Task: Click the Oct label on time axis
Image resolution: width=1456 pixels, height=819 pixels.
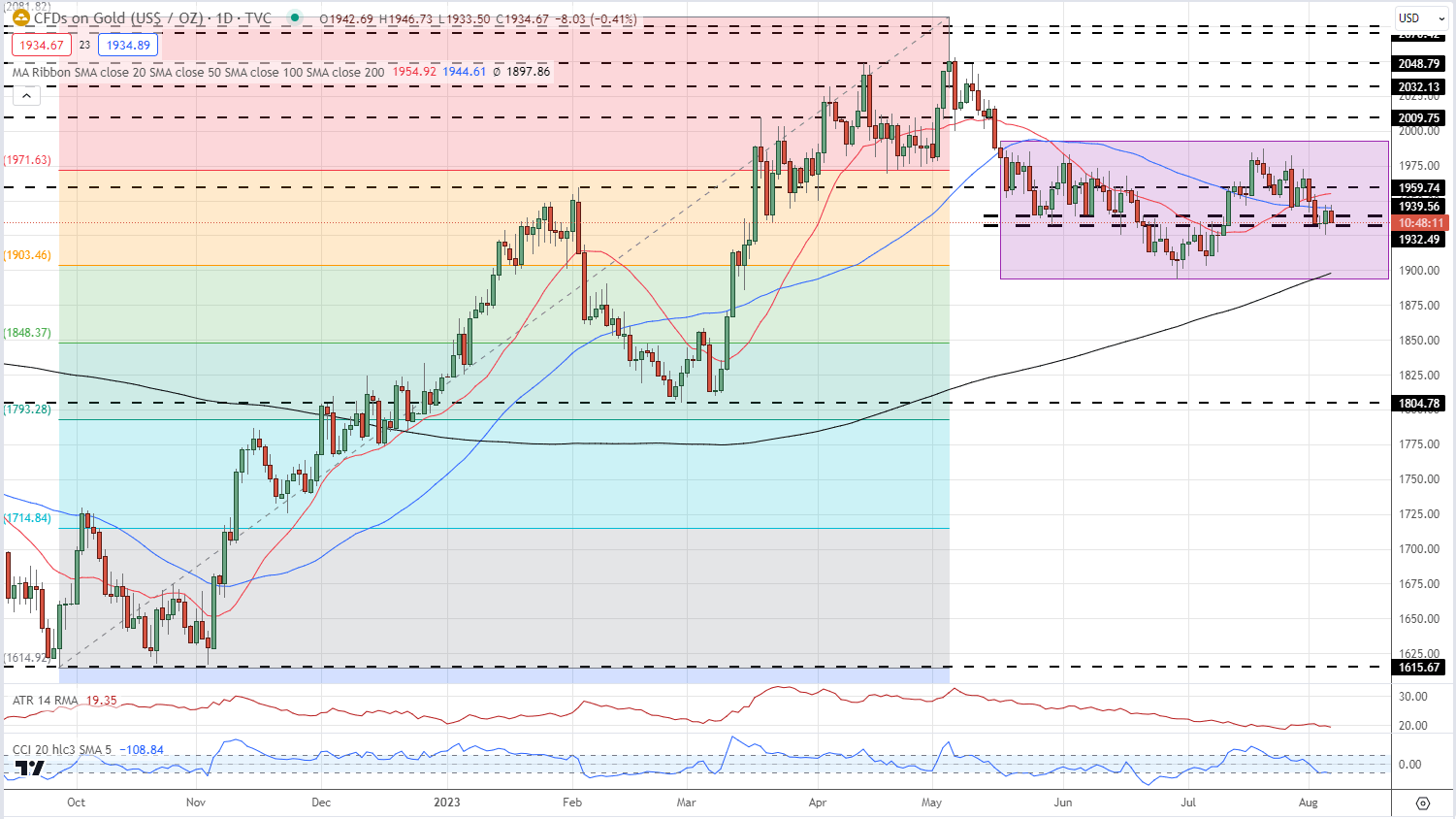Action: [x=76, y=803]
